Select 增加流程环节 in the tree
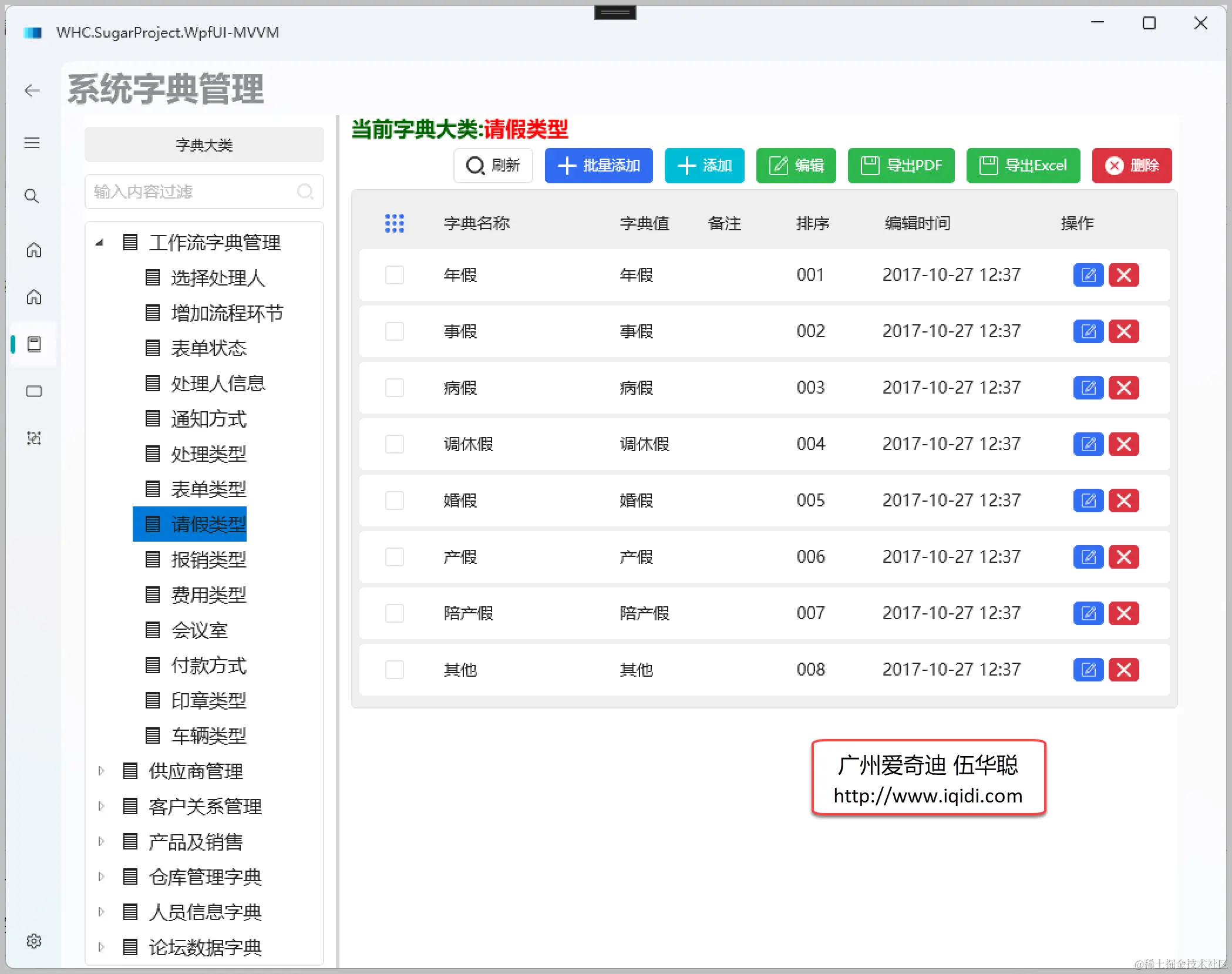This screenshot has width=1232, height=974. coord(215,313)
